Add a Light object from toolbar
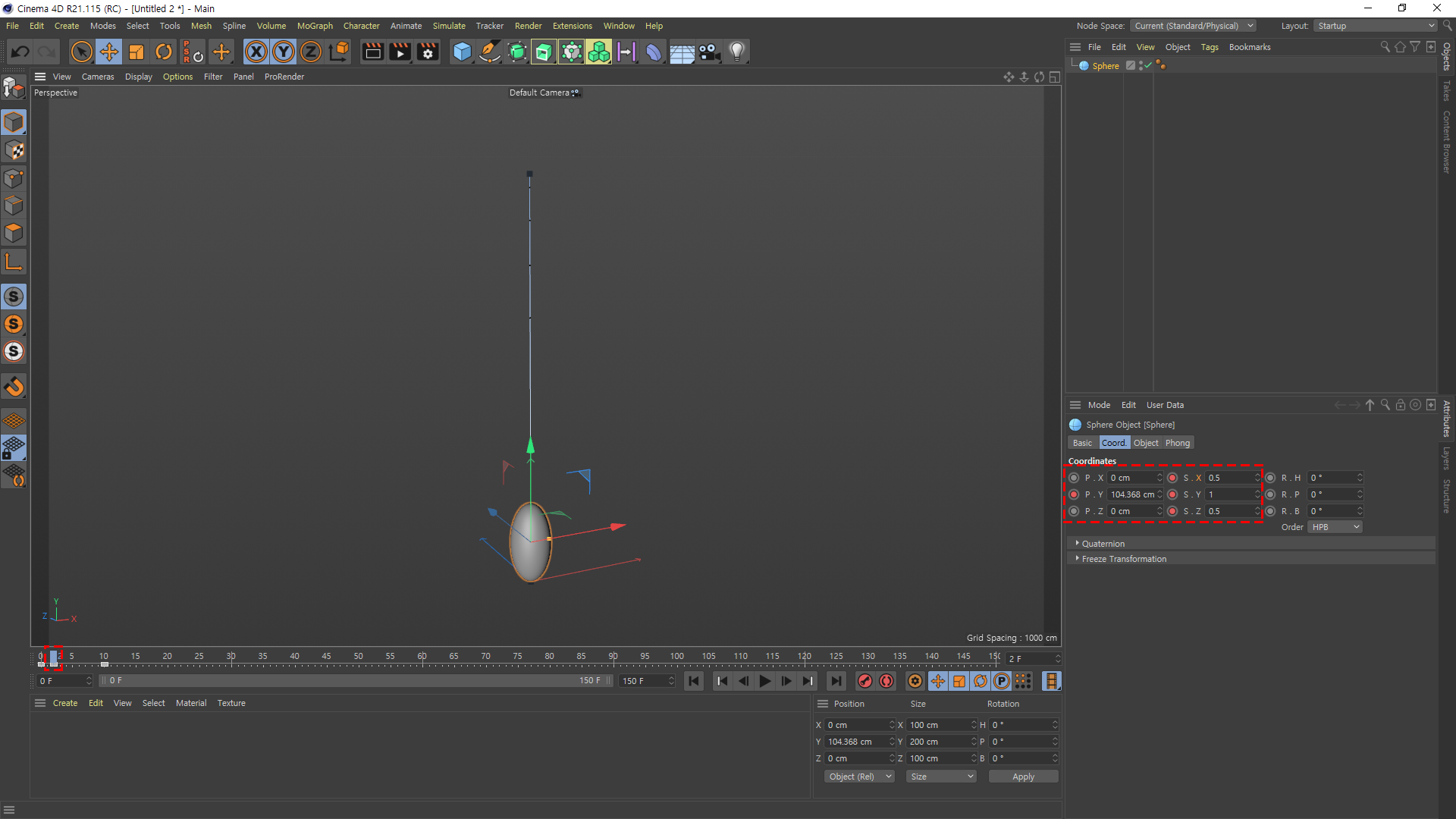Screen dimensions: 1456x819 (736, 52)
